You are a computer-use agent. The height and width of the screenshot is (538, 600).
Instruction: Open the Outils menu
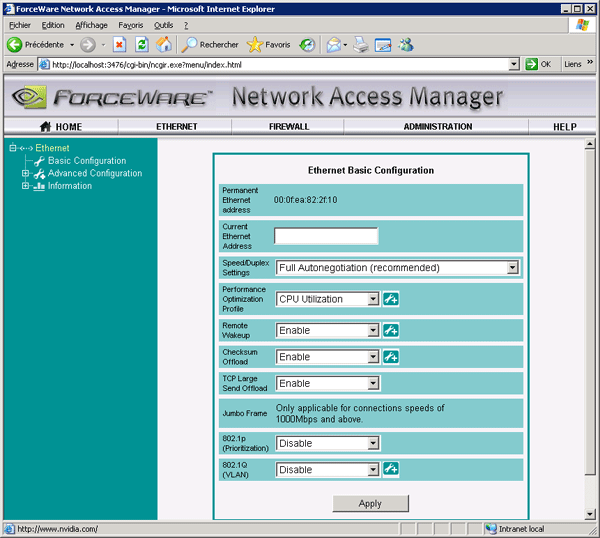point(163,25)
